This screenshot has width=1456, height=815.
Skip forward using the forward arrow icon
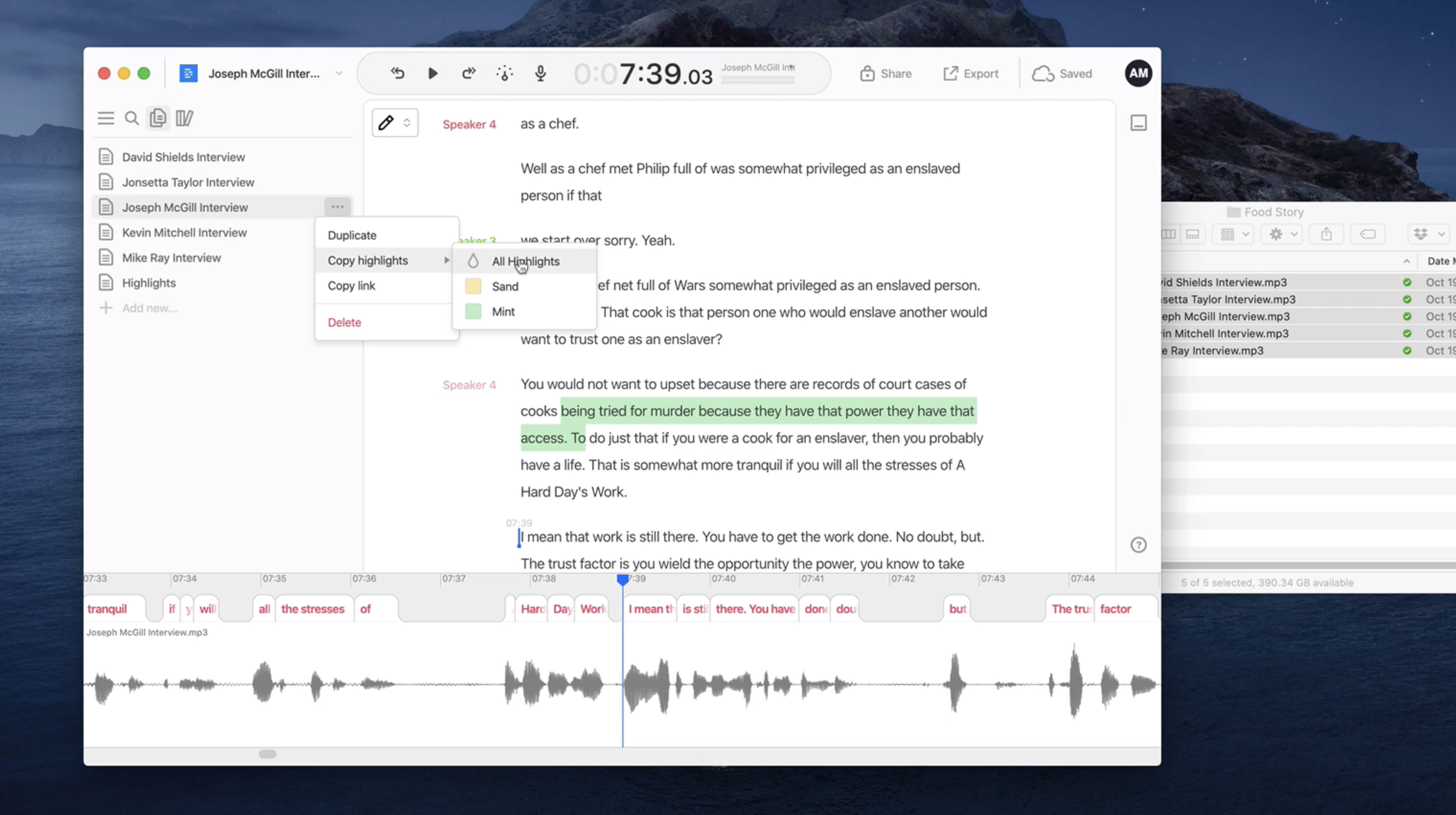[x=468, y=73]
